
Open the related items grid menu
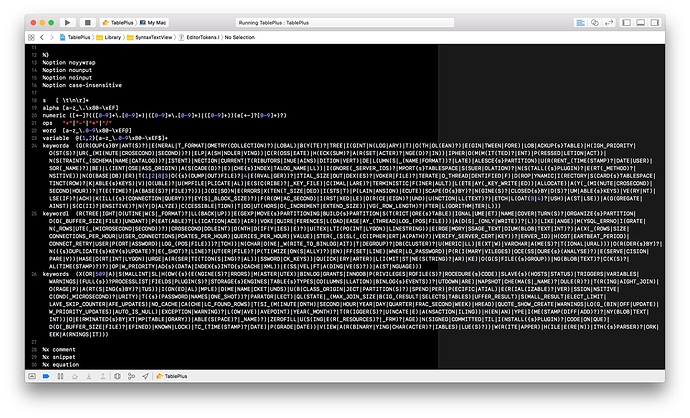(31, 37)
